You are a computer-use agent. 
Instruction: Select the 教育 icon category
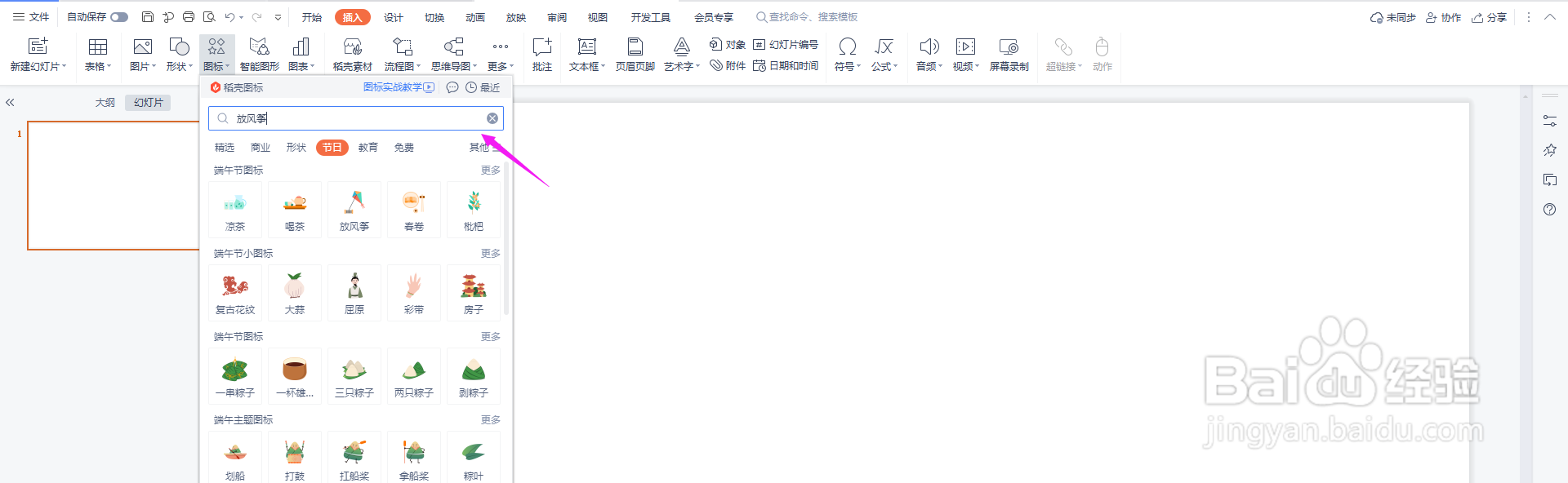click(x=368, y=148)
